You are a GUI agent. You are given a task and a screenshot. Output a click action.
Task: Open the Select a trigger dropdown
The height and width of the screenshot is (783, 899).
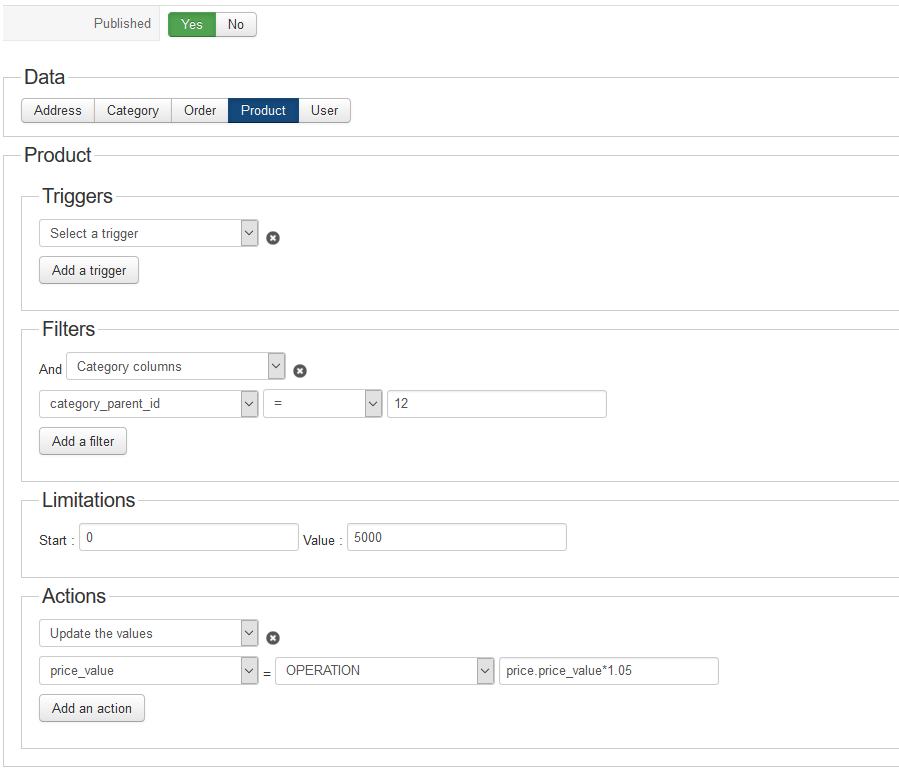(x=148, y=233)
